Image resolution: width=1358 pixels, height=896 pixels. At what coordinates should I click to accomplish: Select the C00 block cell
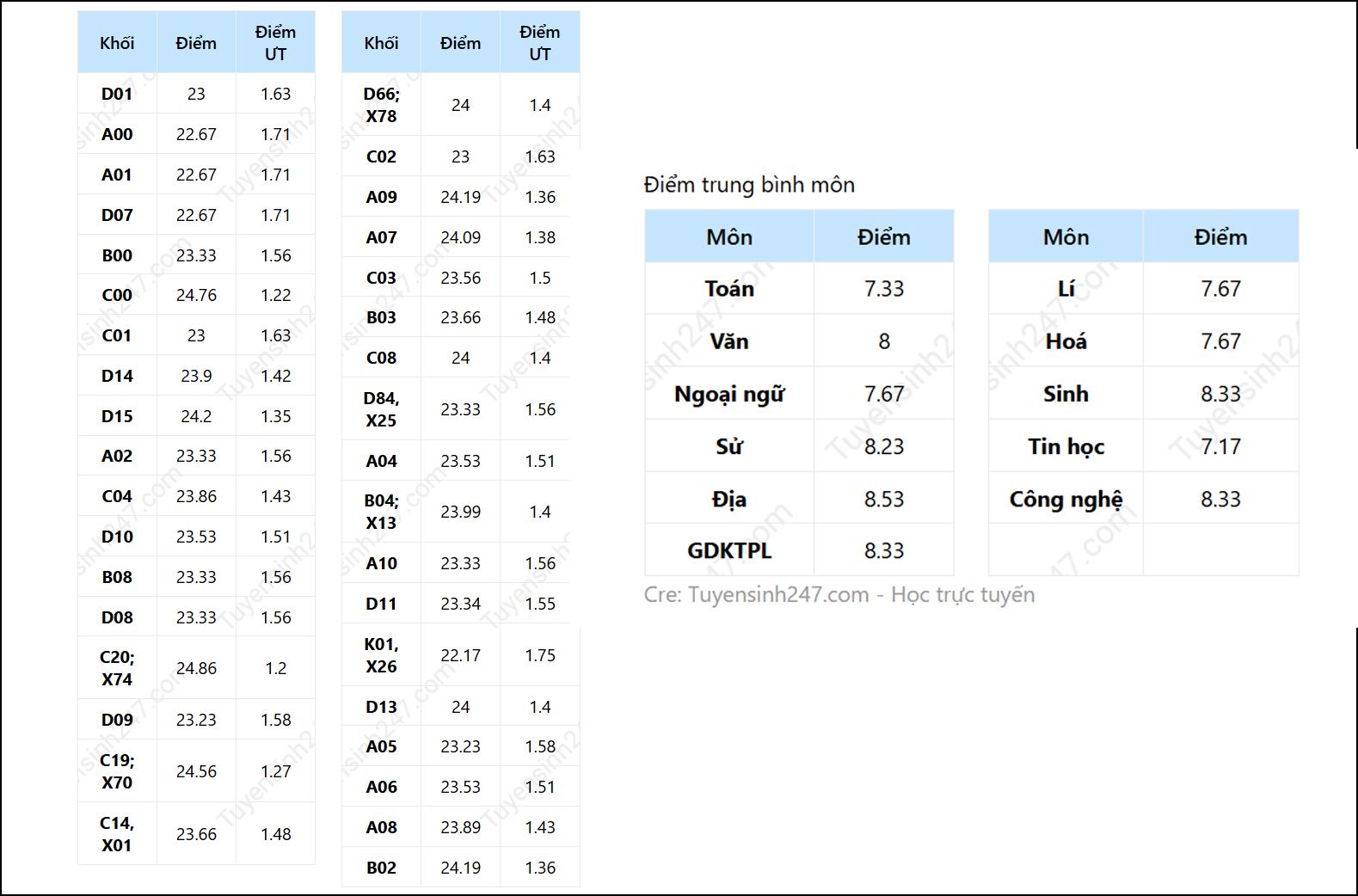(117, 295)
